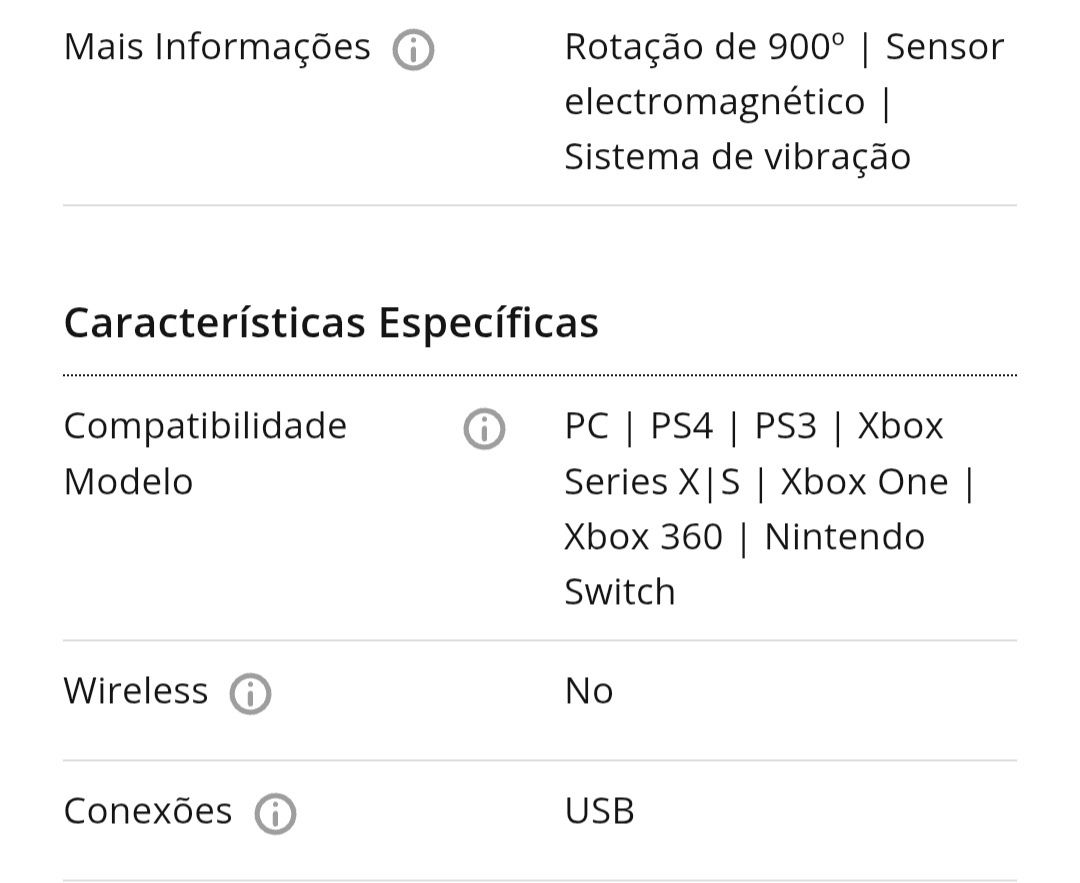Click the Compatibilidade Modelo label
Image resolution: width=1080 pixels, height=883 pixels.
click(x=205, y=454)
